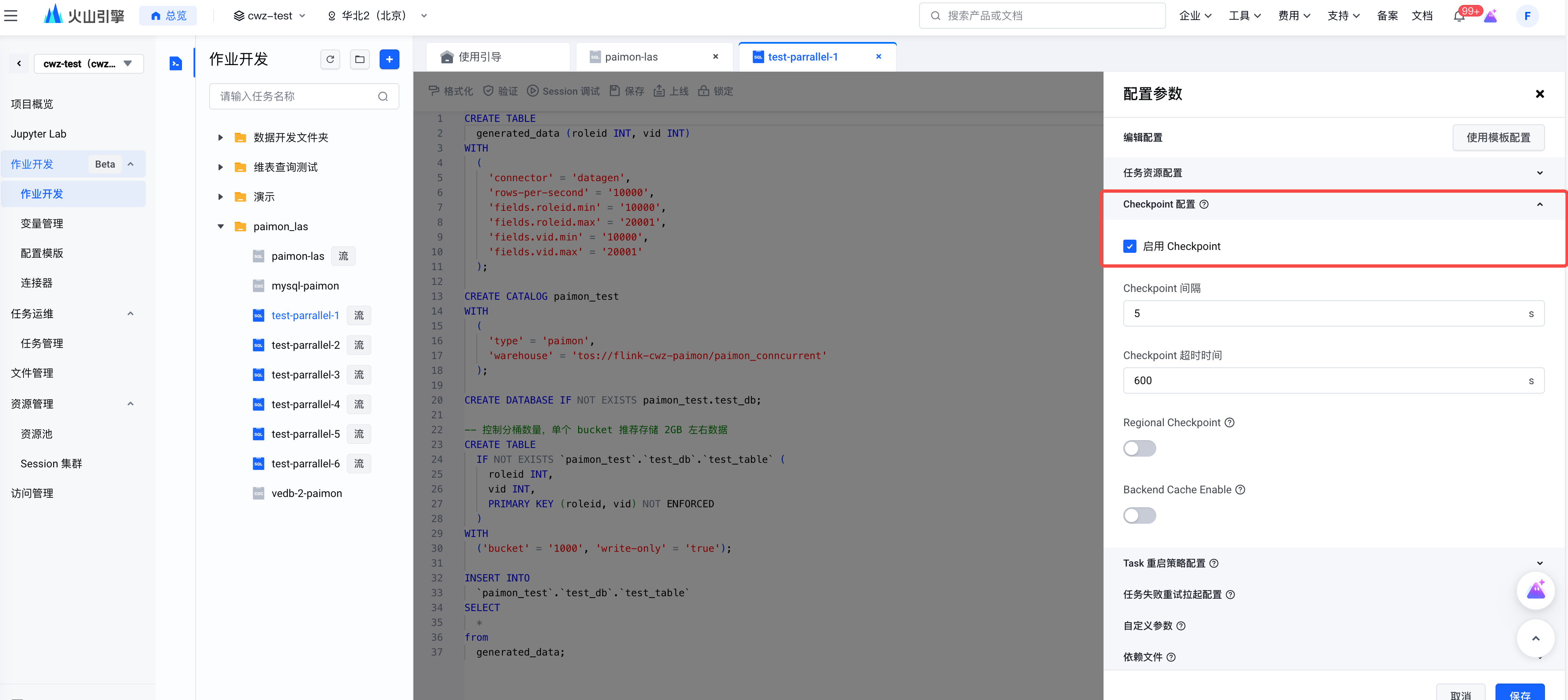This screenshot has height=700, width=1568.
Task: Open Jupyter Lab from sidebar
Action: 38,134
